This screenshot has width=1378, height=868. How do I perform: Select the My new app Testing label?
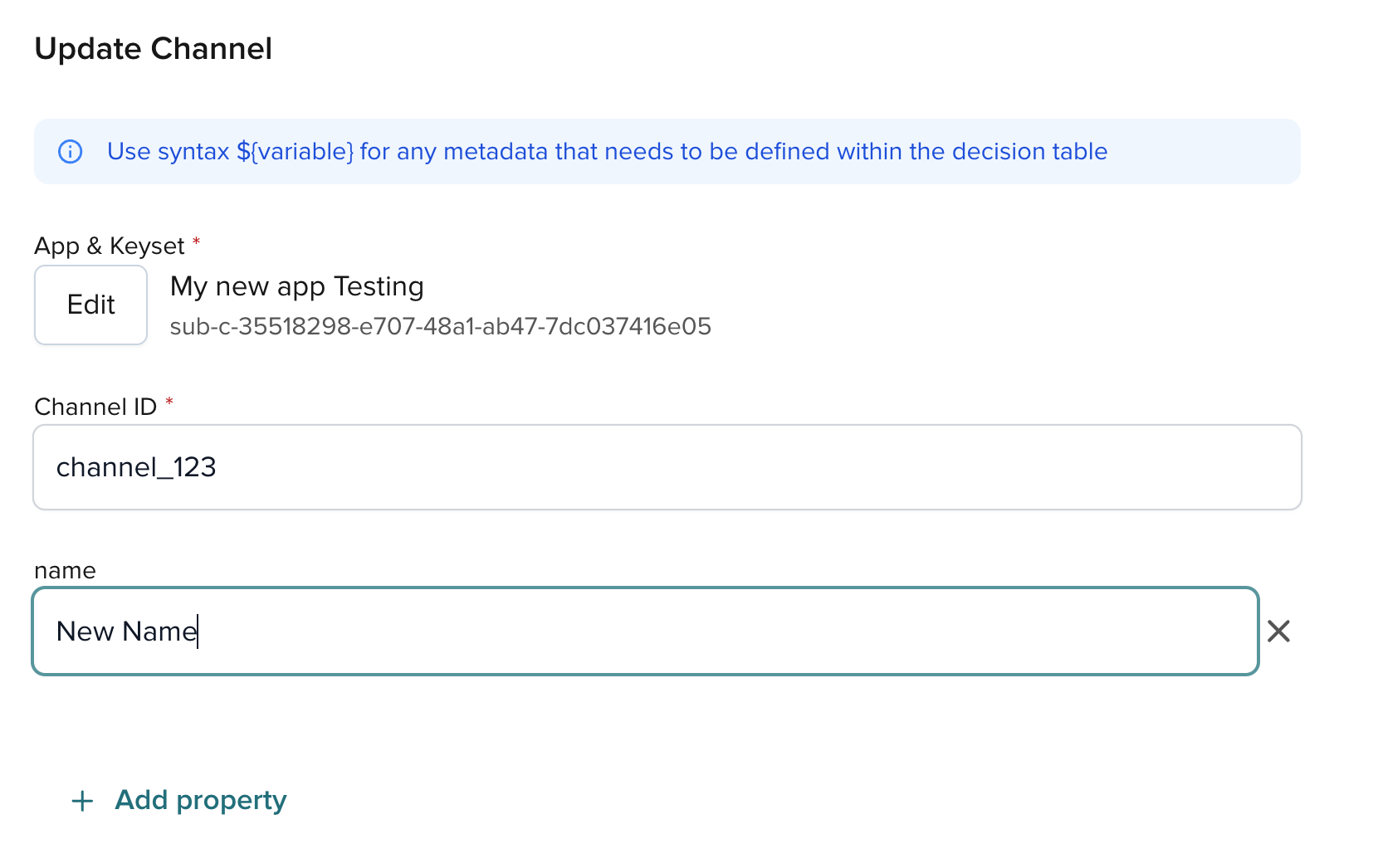(296, 285)
